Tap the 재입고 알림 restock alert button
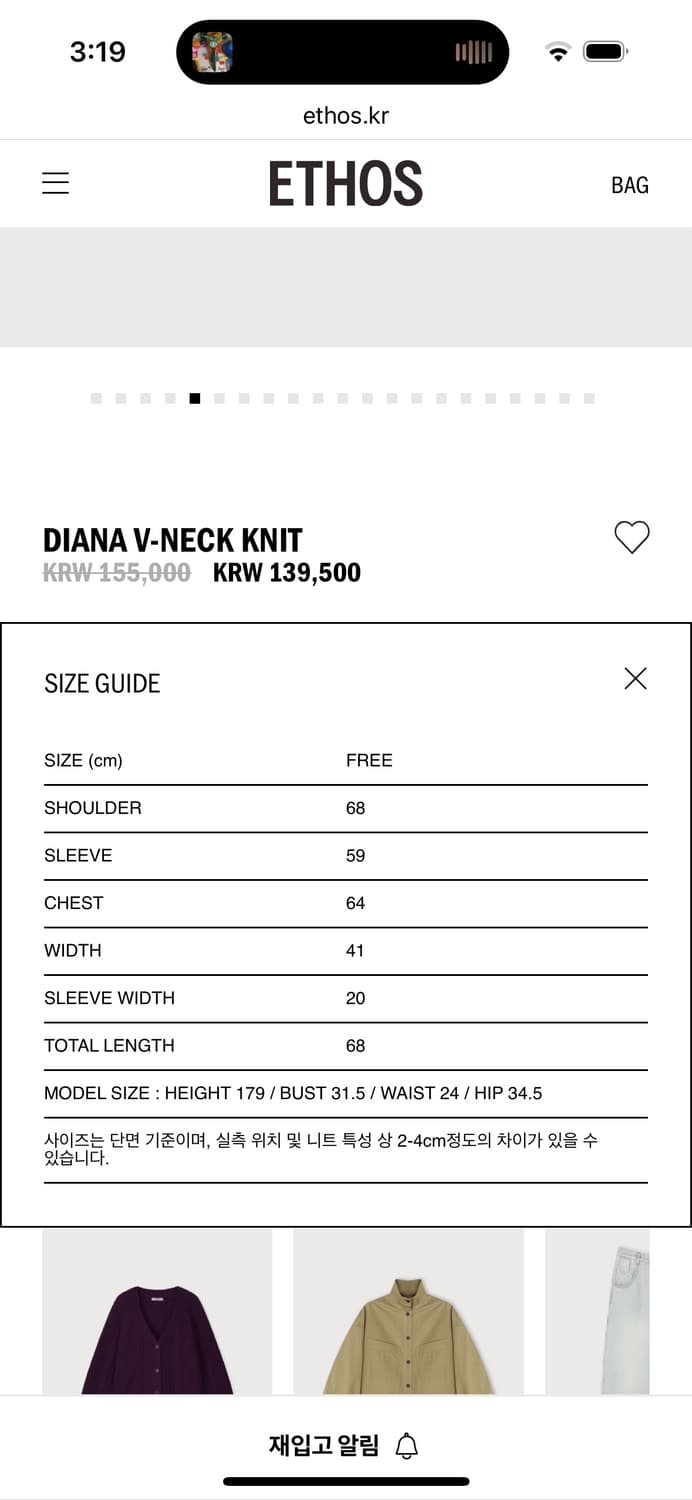 point(324,1445)
